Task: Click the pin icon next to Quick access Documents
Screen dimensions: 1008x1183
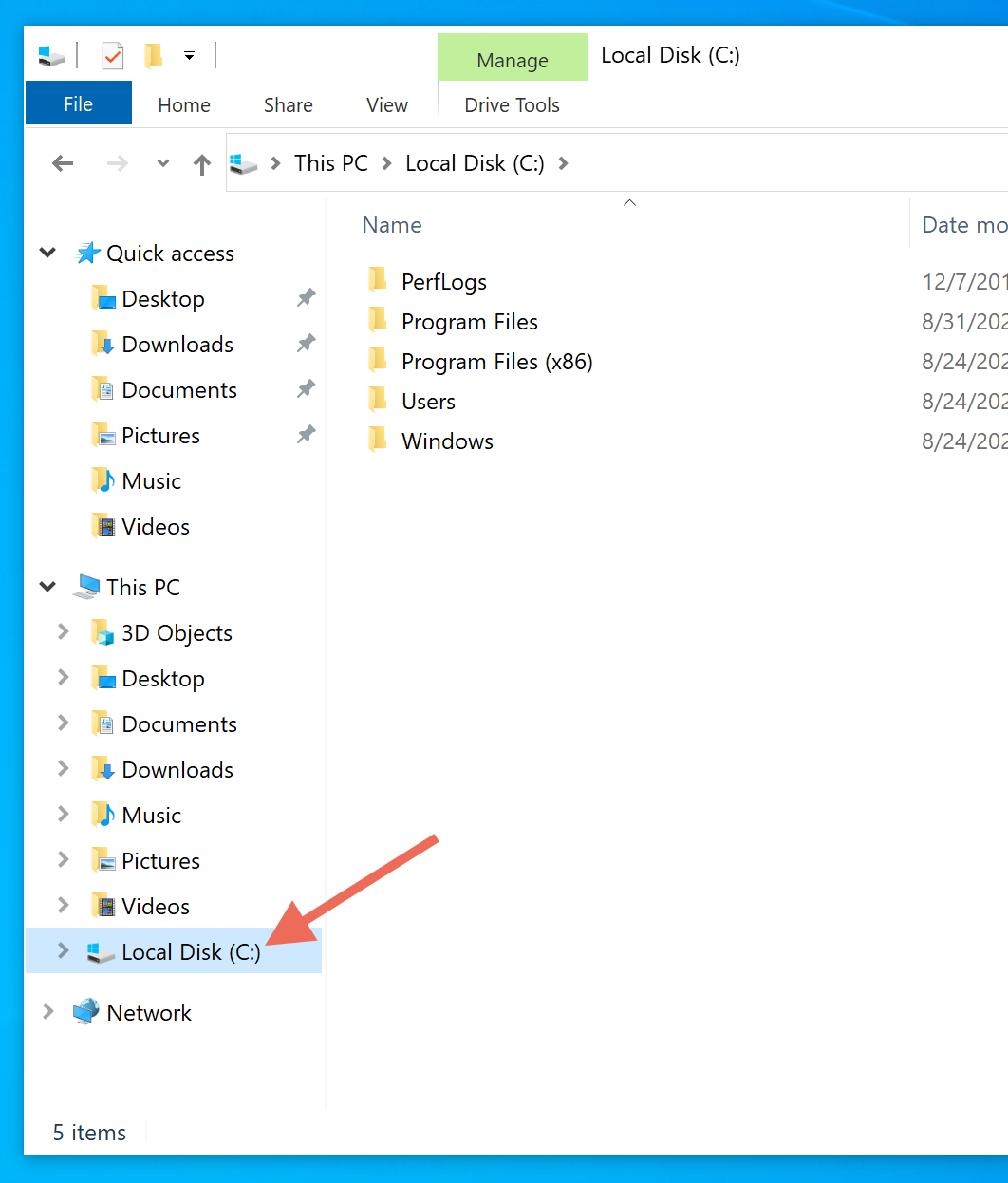Action: tap(306, 389)
